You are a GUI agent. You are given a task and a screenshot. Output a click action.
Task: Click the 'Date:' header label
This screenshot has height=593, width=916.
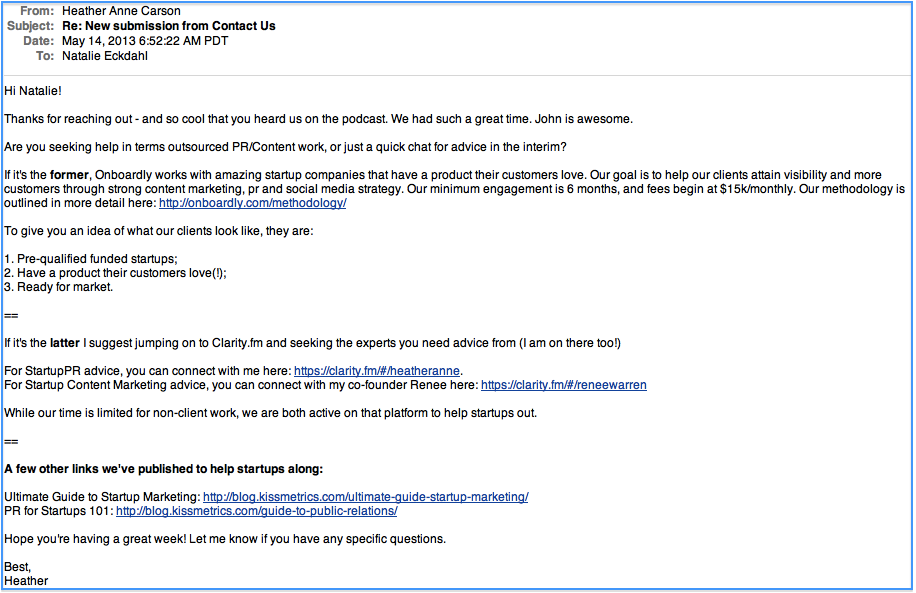(x=39, y=41)
